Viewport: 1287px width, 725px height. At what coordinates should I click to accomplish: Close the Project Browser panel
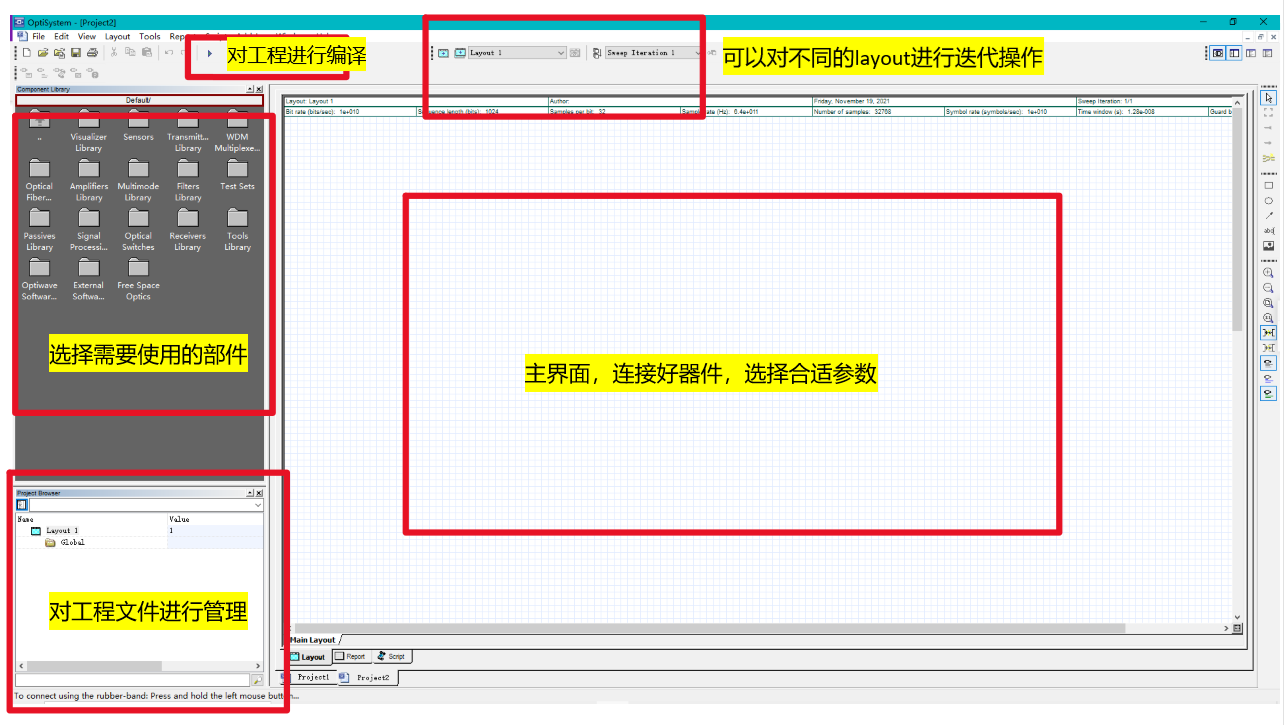259,493
